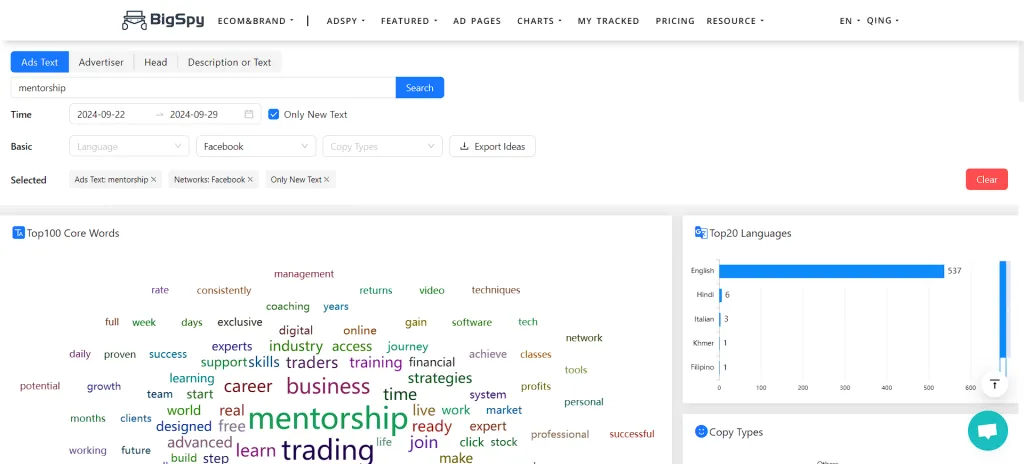Click the red Clear button
This screenshot has width=1024, height=464.
click(986, 179)
